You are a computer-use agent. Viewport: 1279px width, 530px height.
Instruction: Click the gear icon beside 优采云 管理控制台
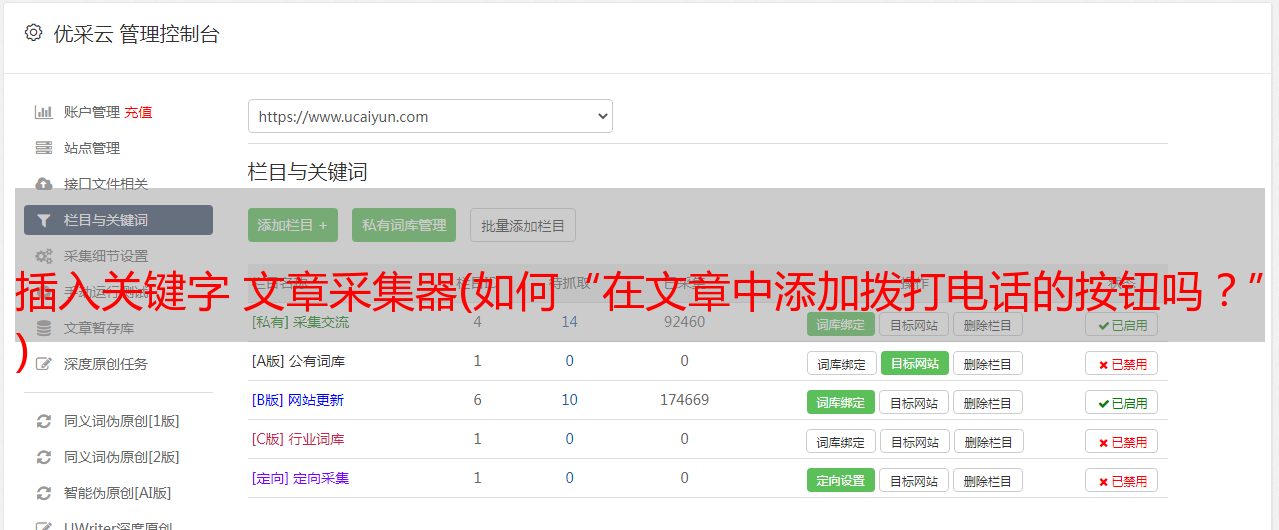33,33
